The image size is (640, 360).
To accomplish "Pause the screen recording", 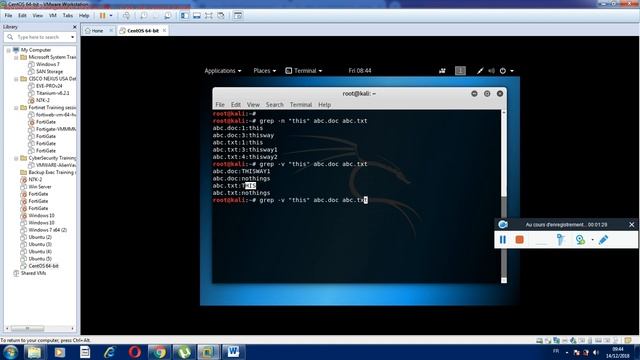I will (x=503, y=240).
